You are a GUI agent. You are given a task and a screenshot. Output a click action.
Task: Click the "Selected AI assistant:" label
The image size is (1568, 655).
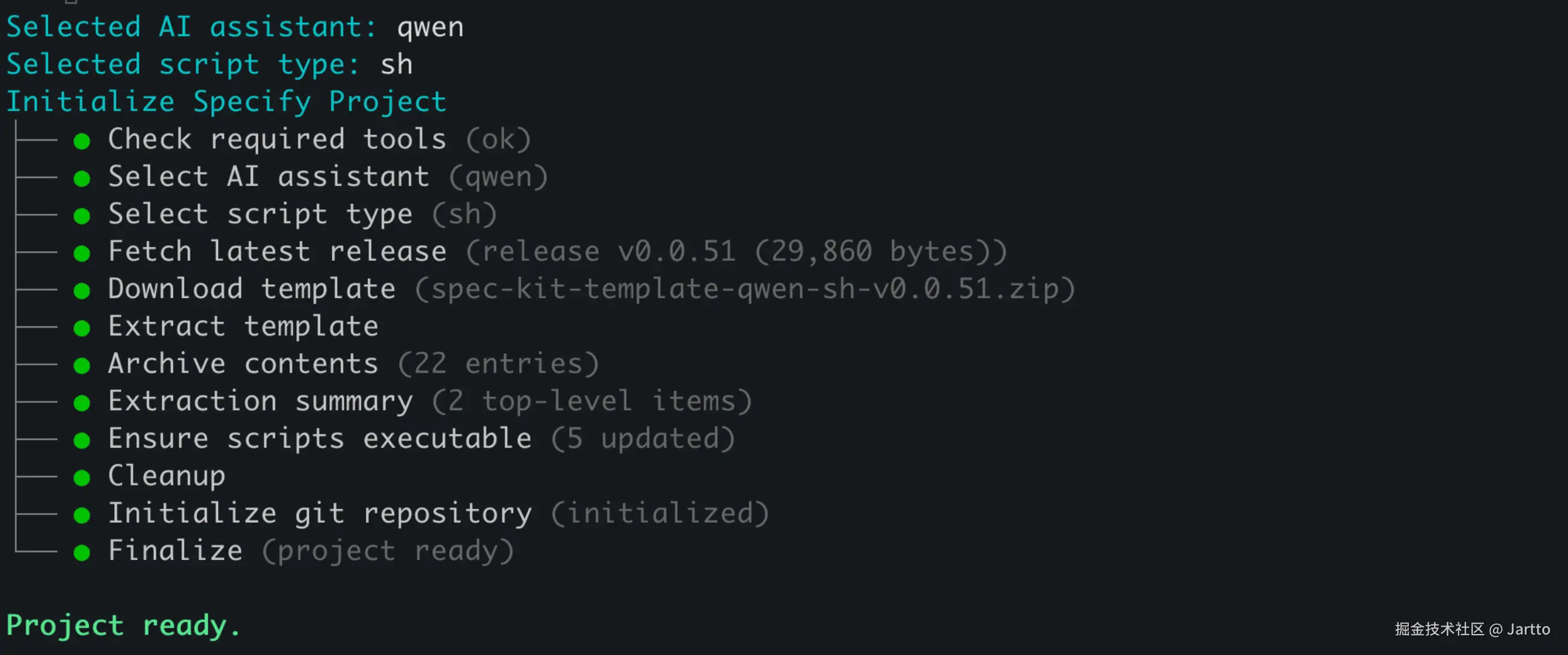click(x=191, y=28)
